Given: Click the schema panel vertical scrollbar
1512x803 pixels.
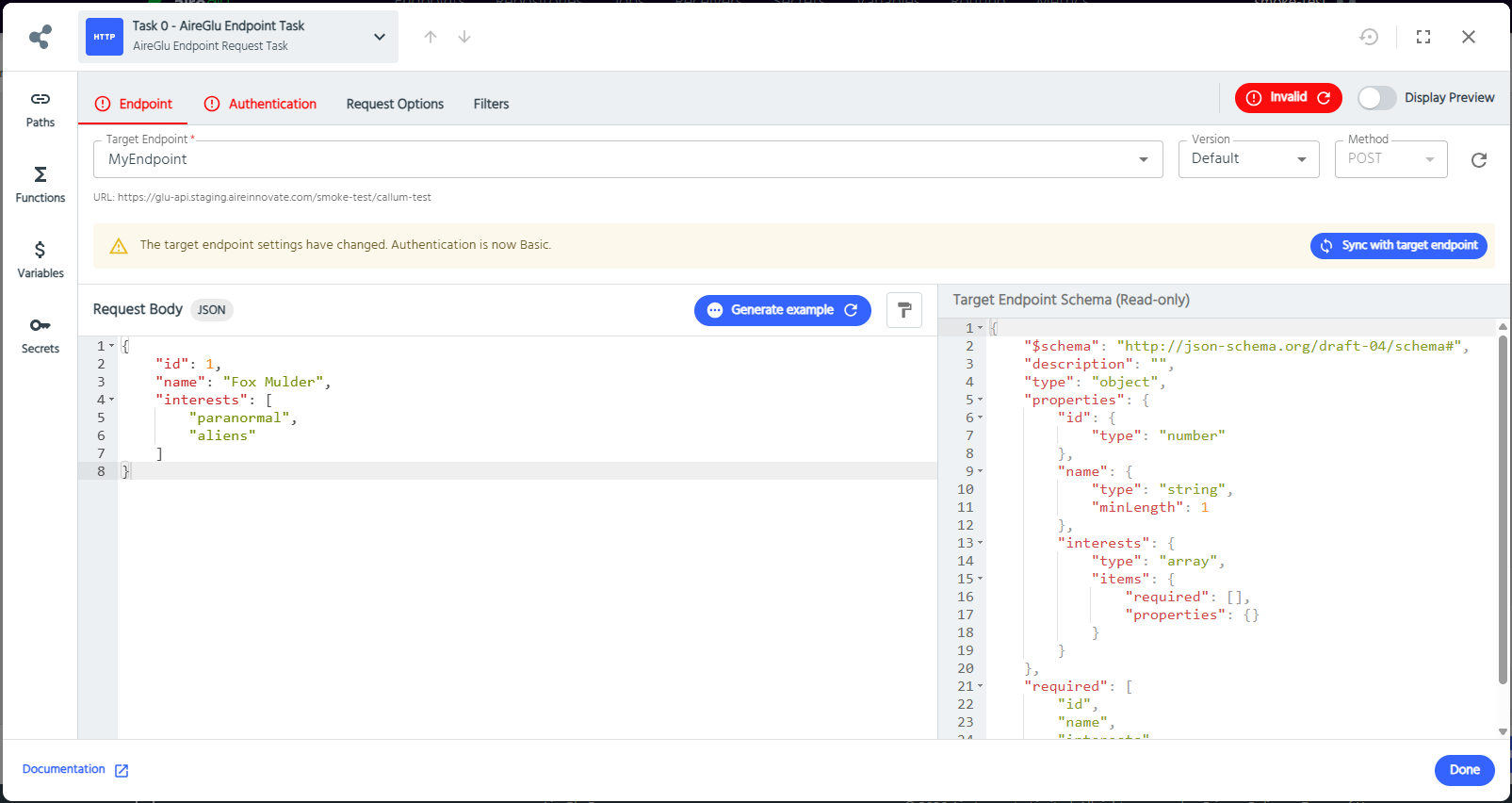Looking at the screenshot, I should click(x=1503, y=509).
